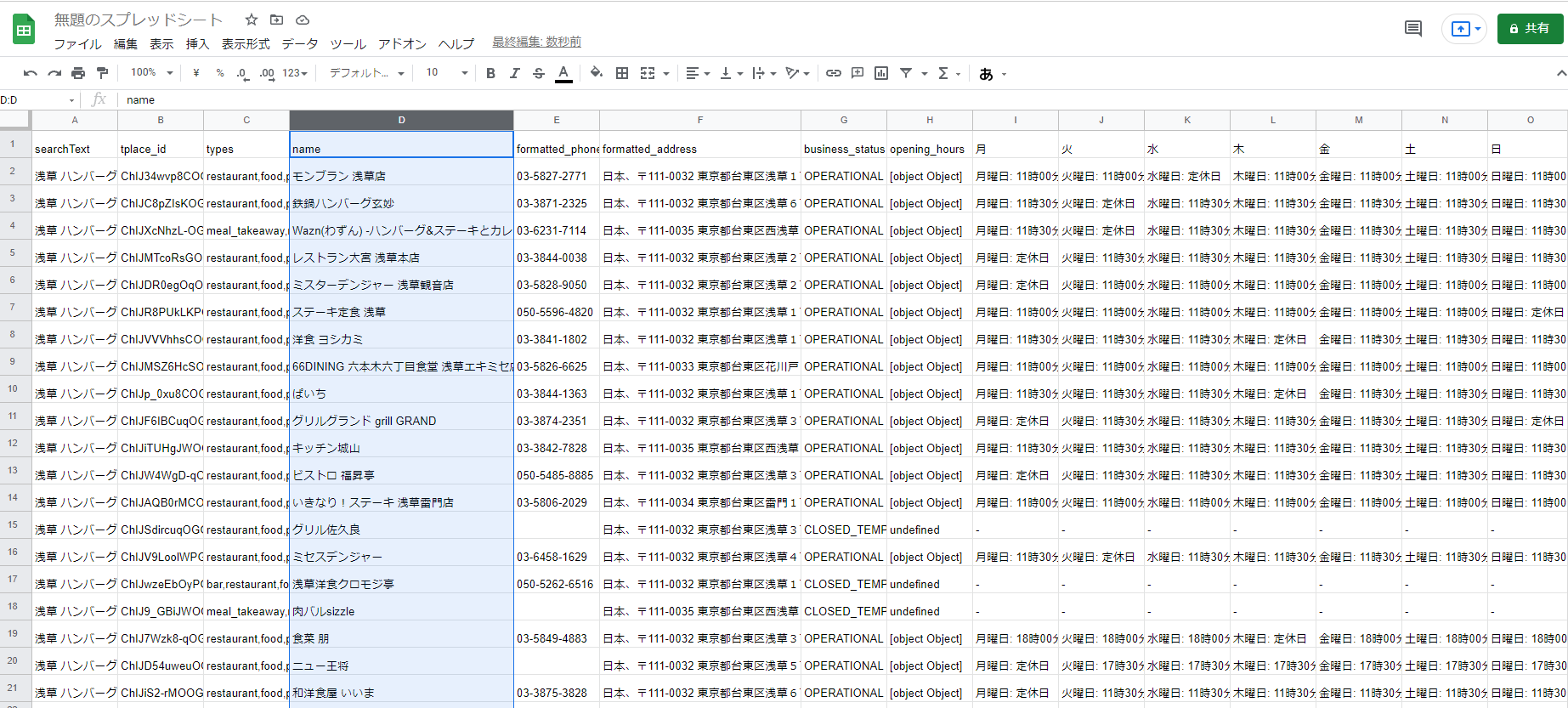
Task: Toggle strikethrough formatting
Action: 538,73
